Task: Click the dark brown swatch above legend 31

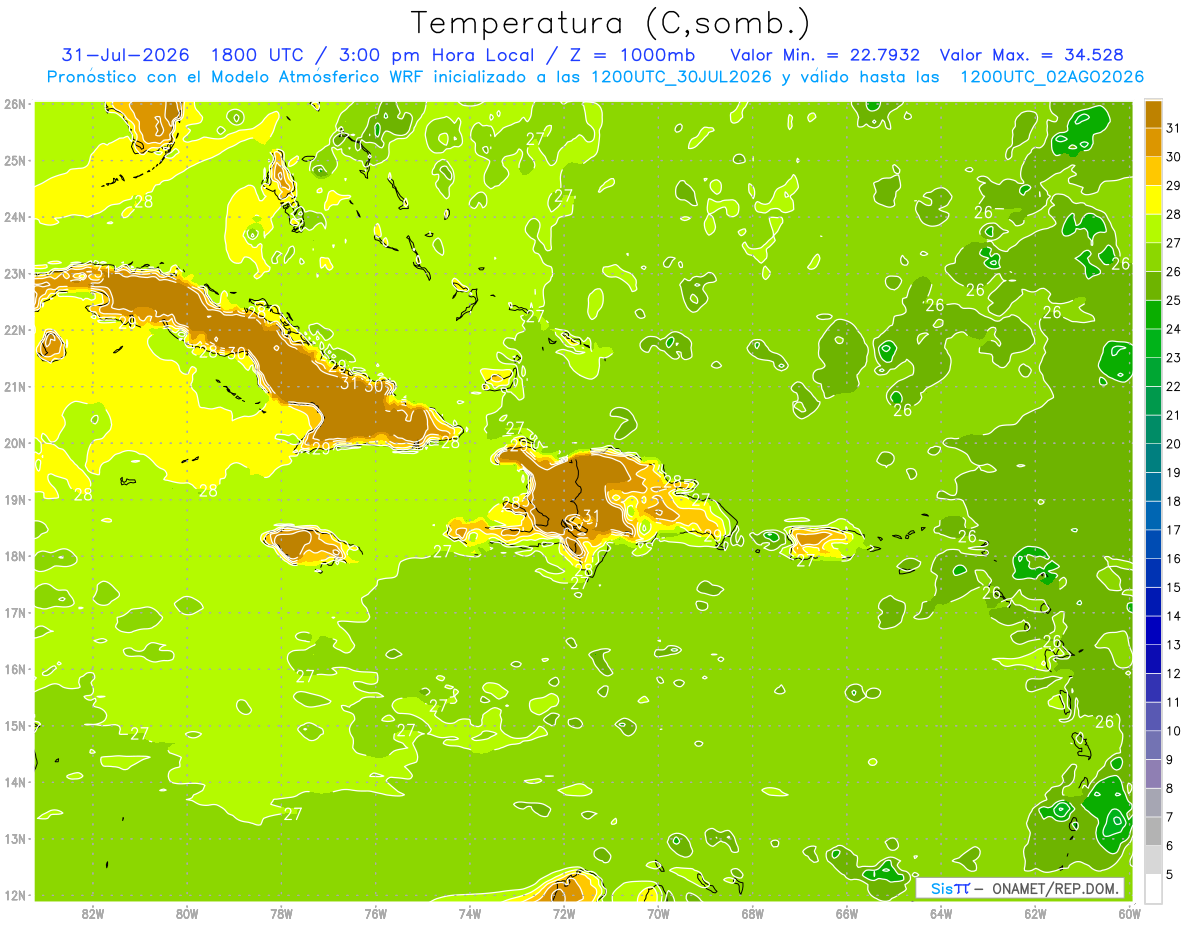Action: 1152,114
